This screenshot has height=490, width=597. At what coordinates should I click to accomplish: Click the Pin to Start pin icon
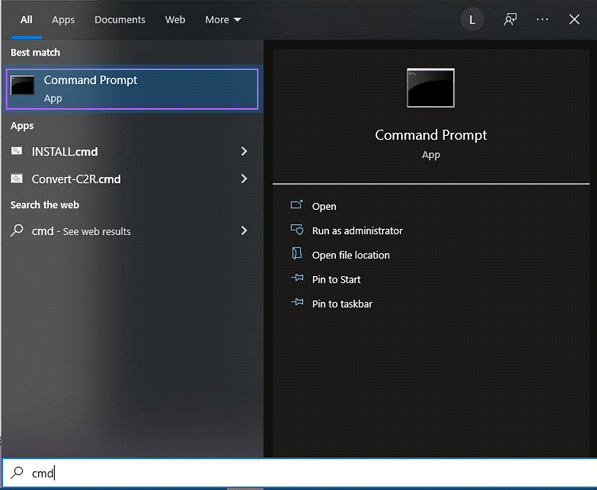pos(297,278)
